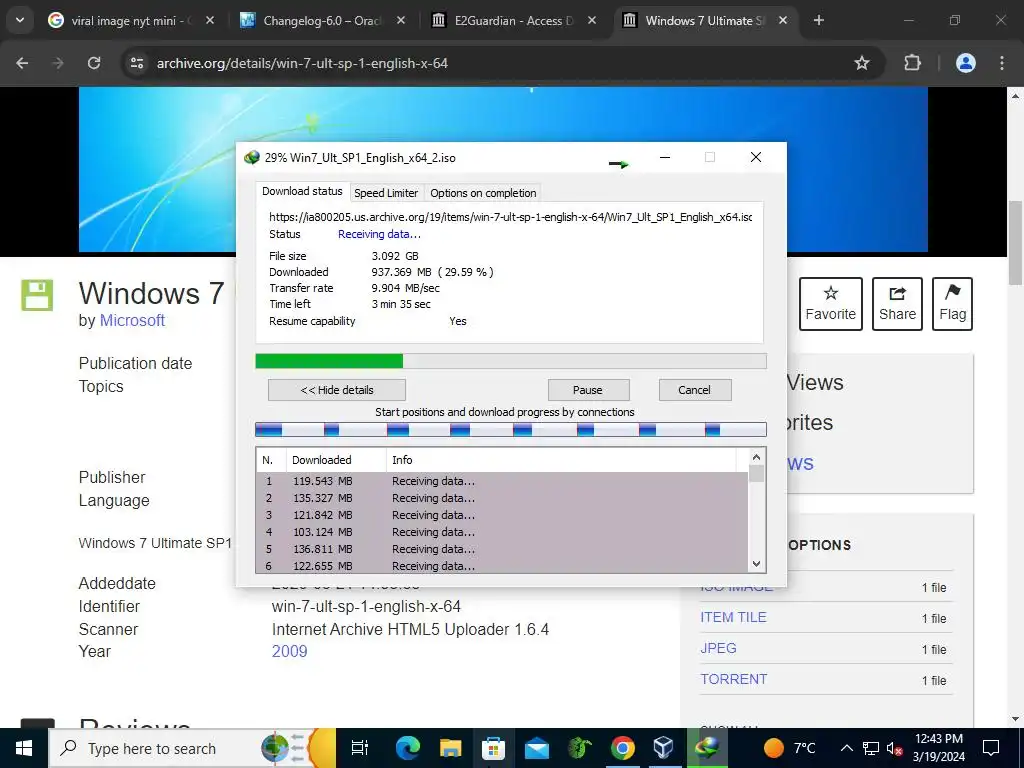This screenshot has width=1024, height=768.
Task: Click the forward navigation arrow
Action: 58,63
